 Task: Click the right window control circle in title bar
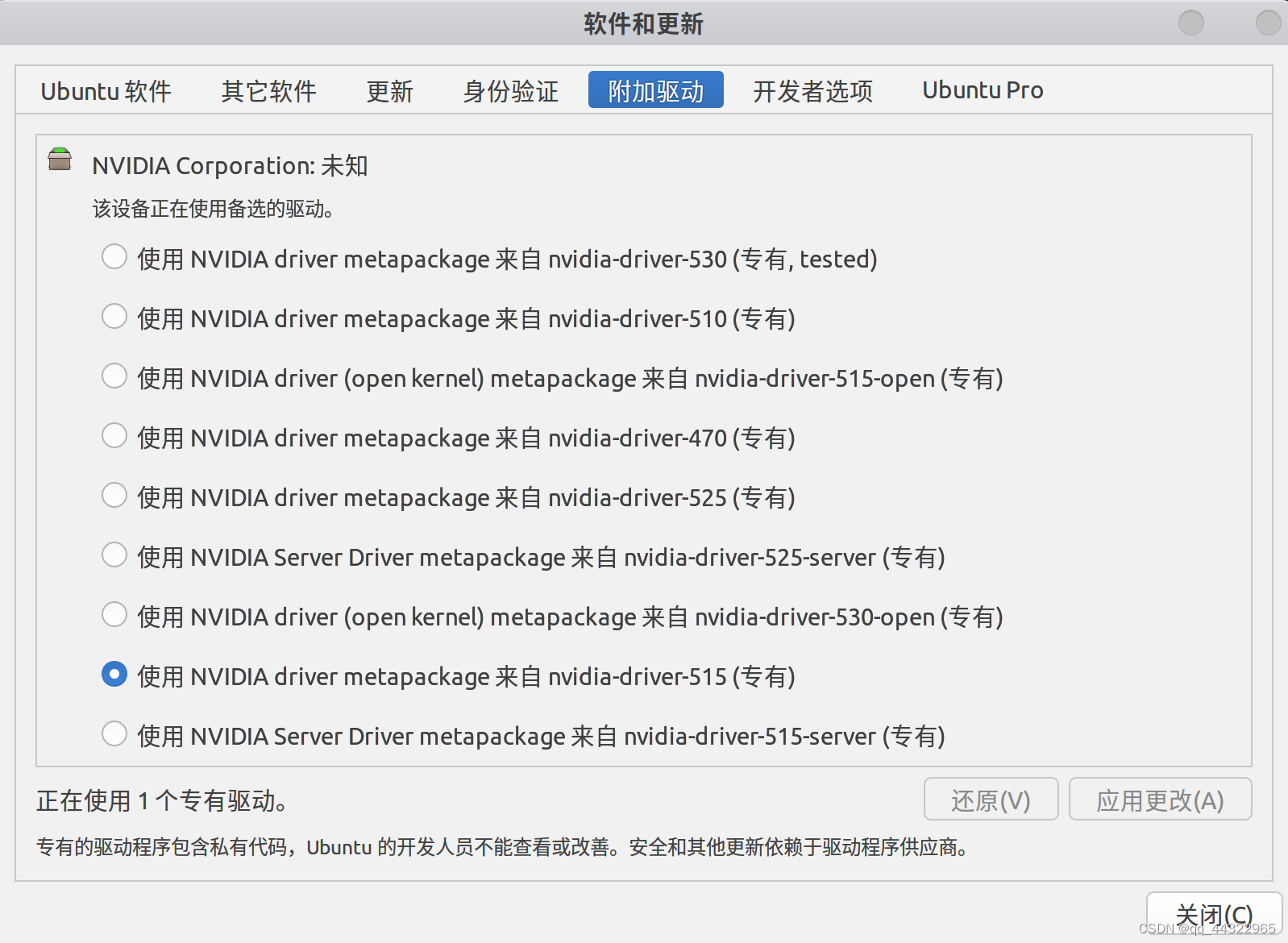click(1268, 23)
